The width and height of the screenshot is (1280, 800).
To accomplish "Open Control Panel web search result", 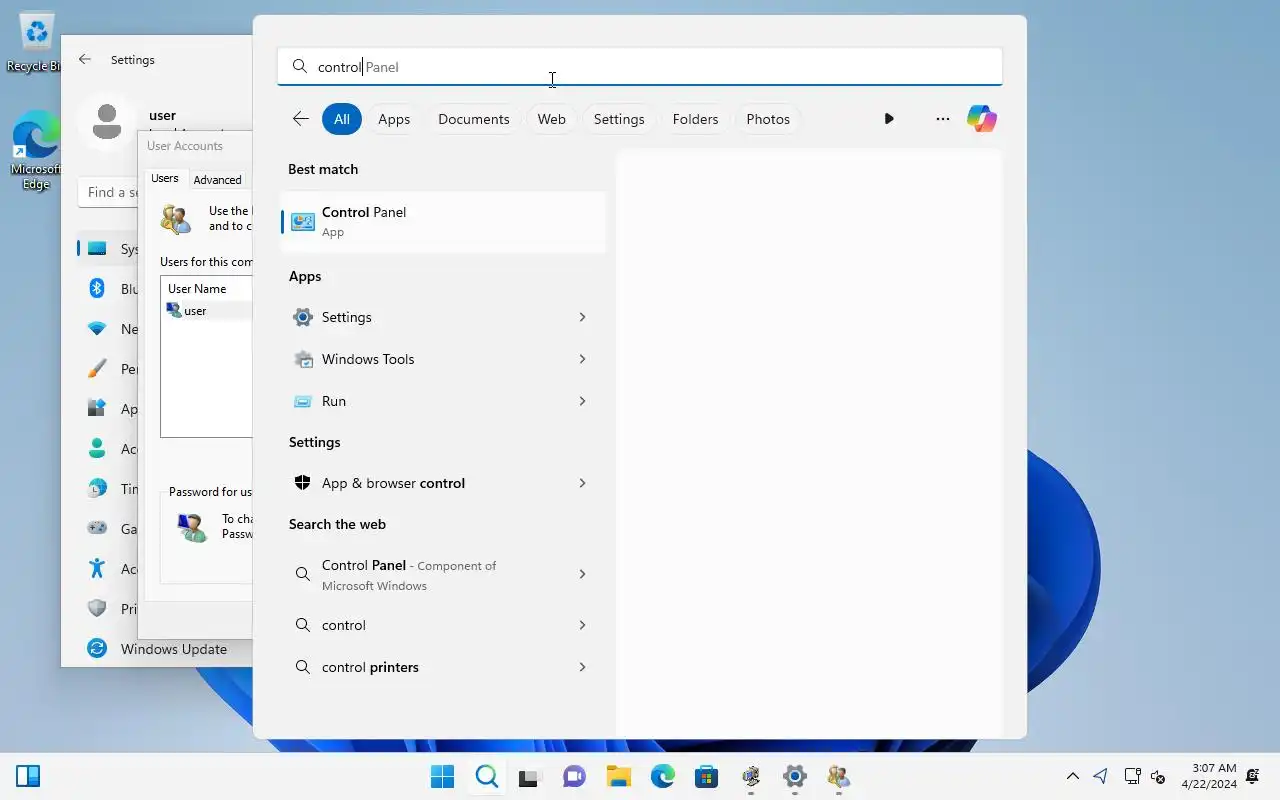I will 444,575.
